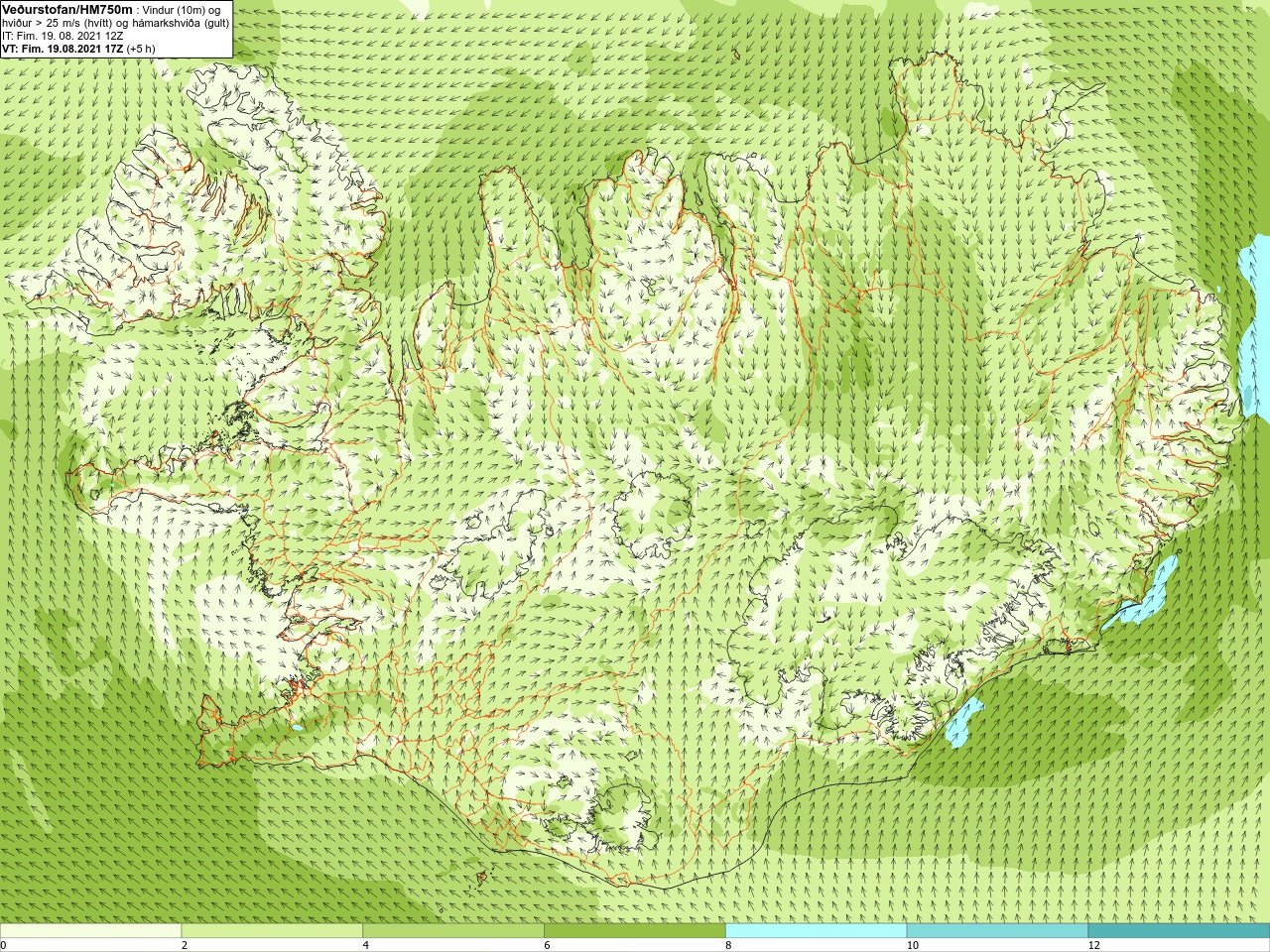Click the '(+5 h)' forecast offset text
The width and height of the screenshot is (1270, 952).
pos(141,49)
